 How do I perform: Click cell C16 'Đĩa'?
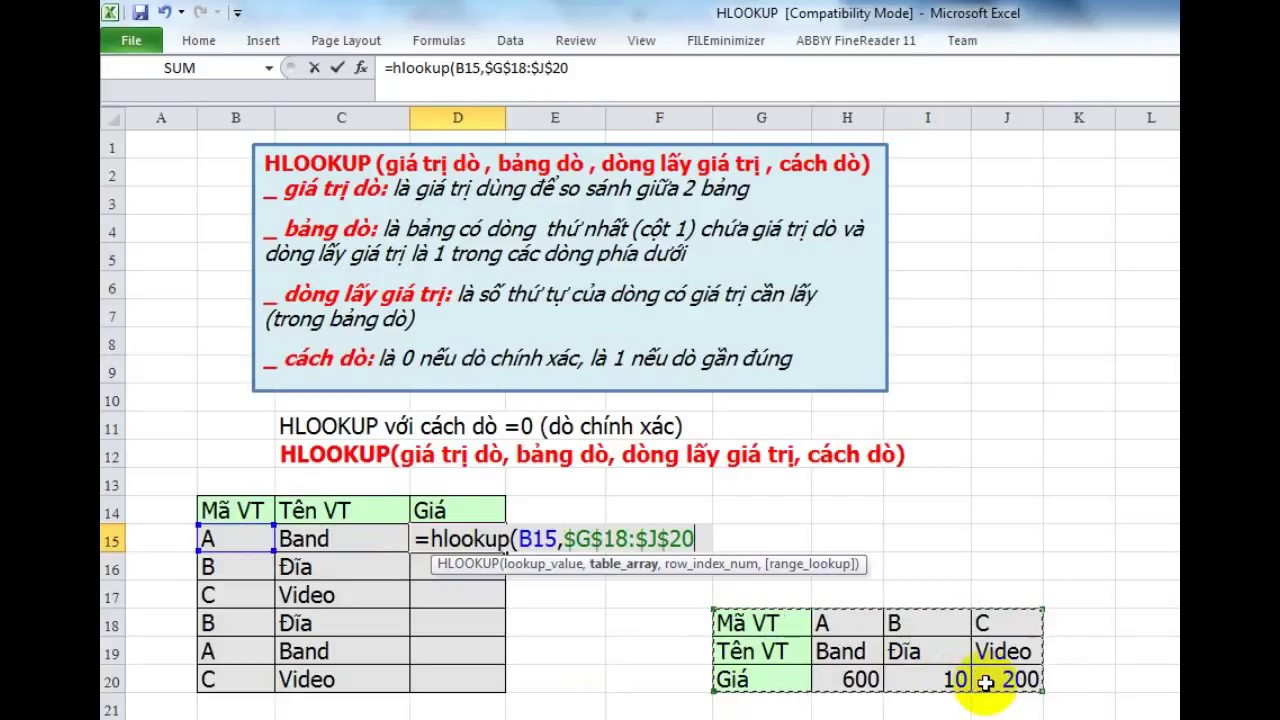pyautogui.click(x=341, y=567)
